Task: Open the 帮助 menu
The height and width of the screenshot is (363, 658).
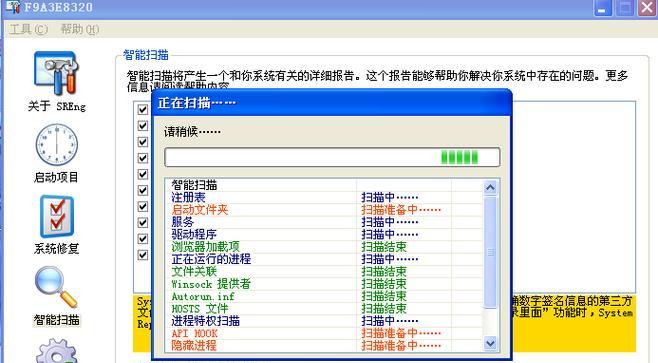Action: point(80,29)
